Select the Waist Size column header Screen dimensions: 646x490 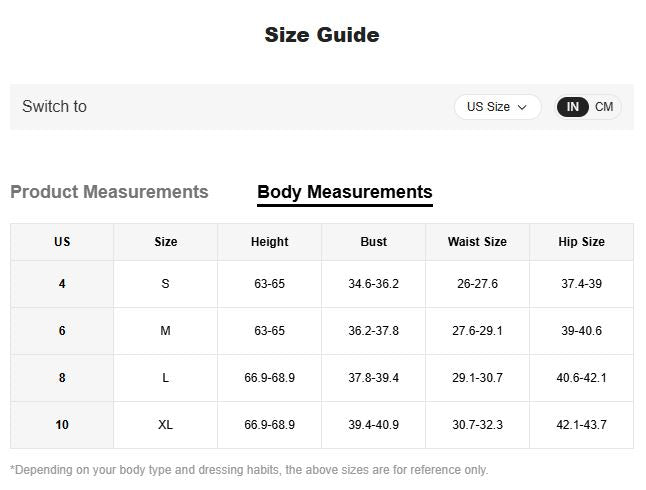[x=477, y=242]
